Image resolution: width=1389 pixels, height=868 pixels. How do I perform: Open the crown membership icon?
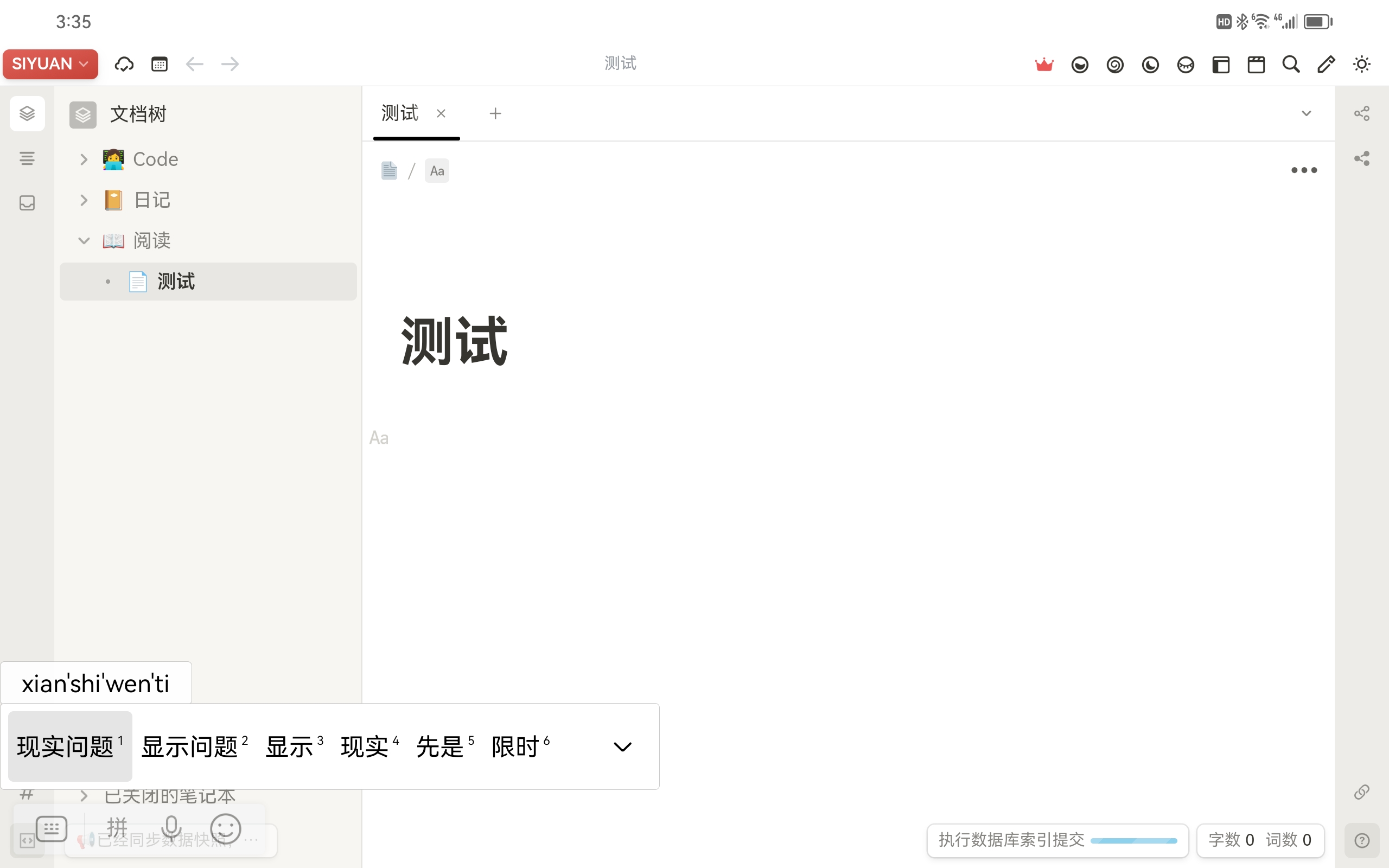click(1044, 63)
